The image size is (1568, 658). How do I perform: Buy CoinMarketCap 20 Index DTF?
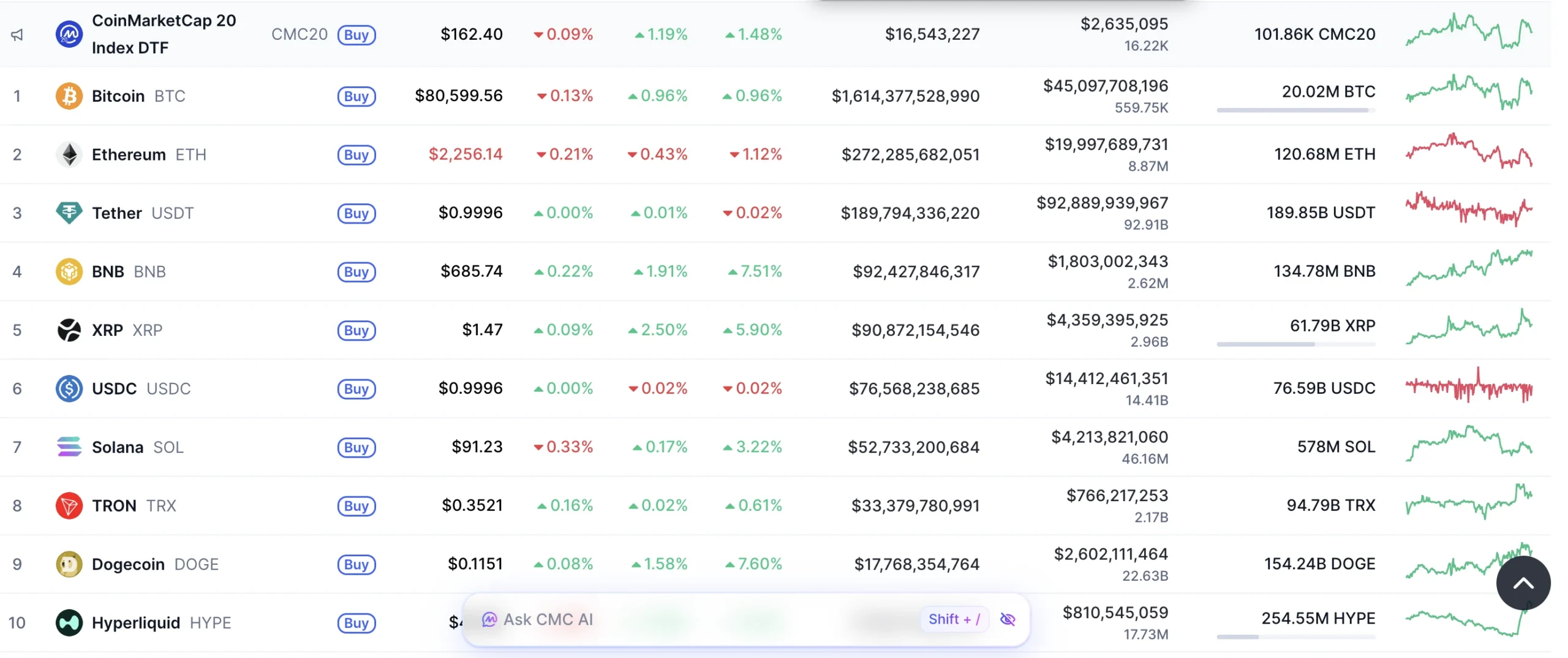click(x=356, y=35)
